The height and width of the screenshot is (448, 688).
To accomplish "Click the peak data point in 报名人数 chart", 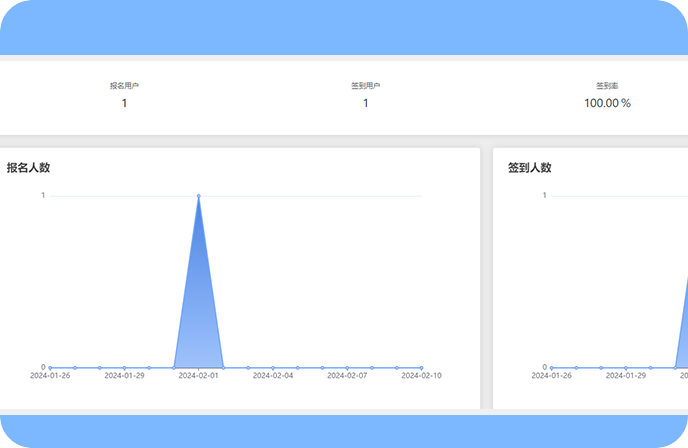I will click(198, 196).
